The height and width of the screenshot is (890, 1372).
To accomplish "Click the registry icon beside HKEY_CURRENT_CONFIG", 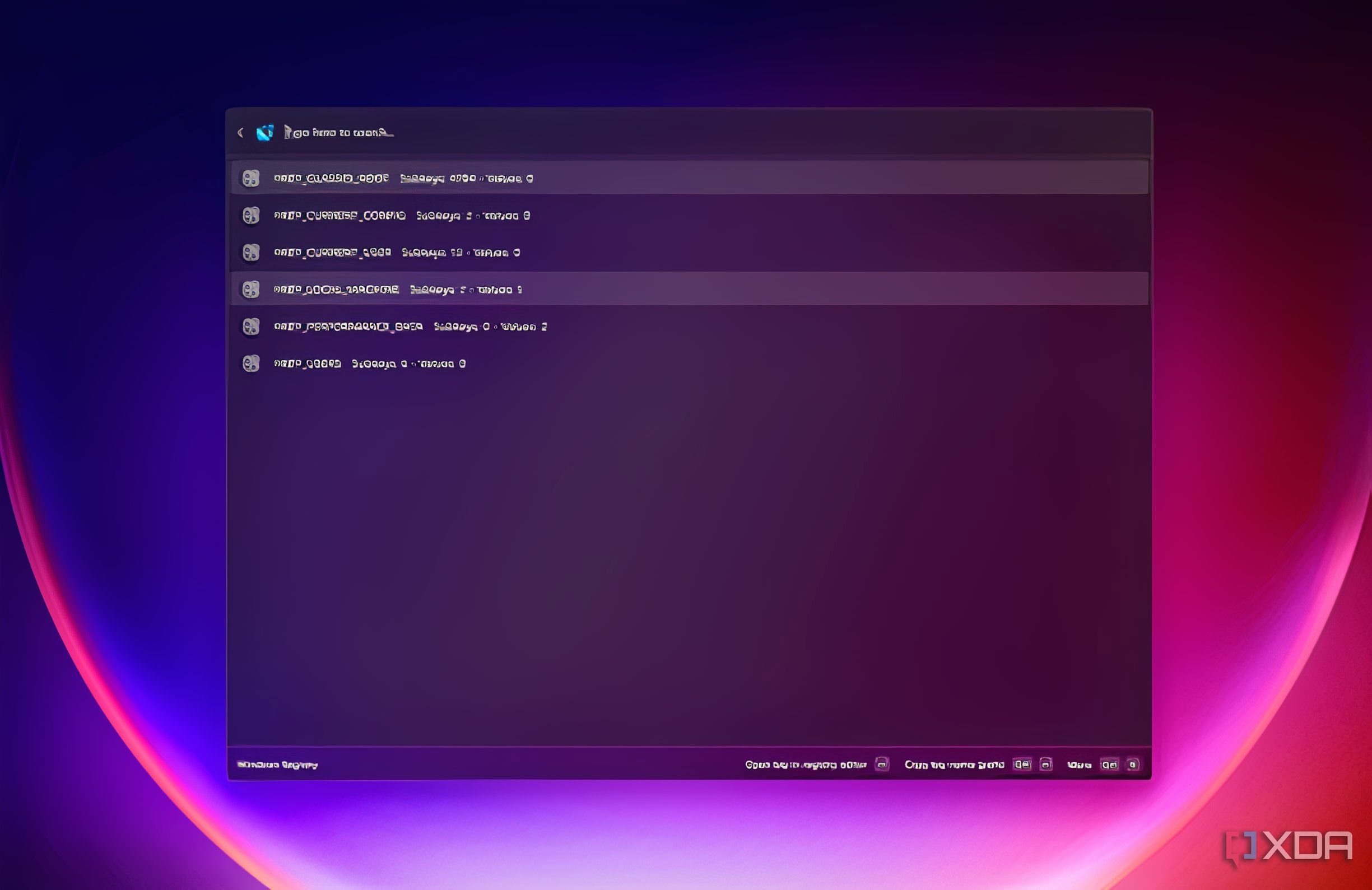I will (251, 216).
